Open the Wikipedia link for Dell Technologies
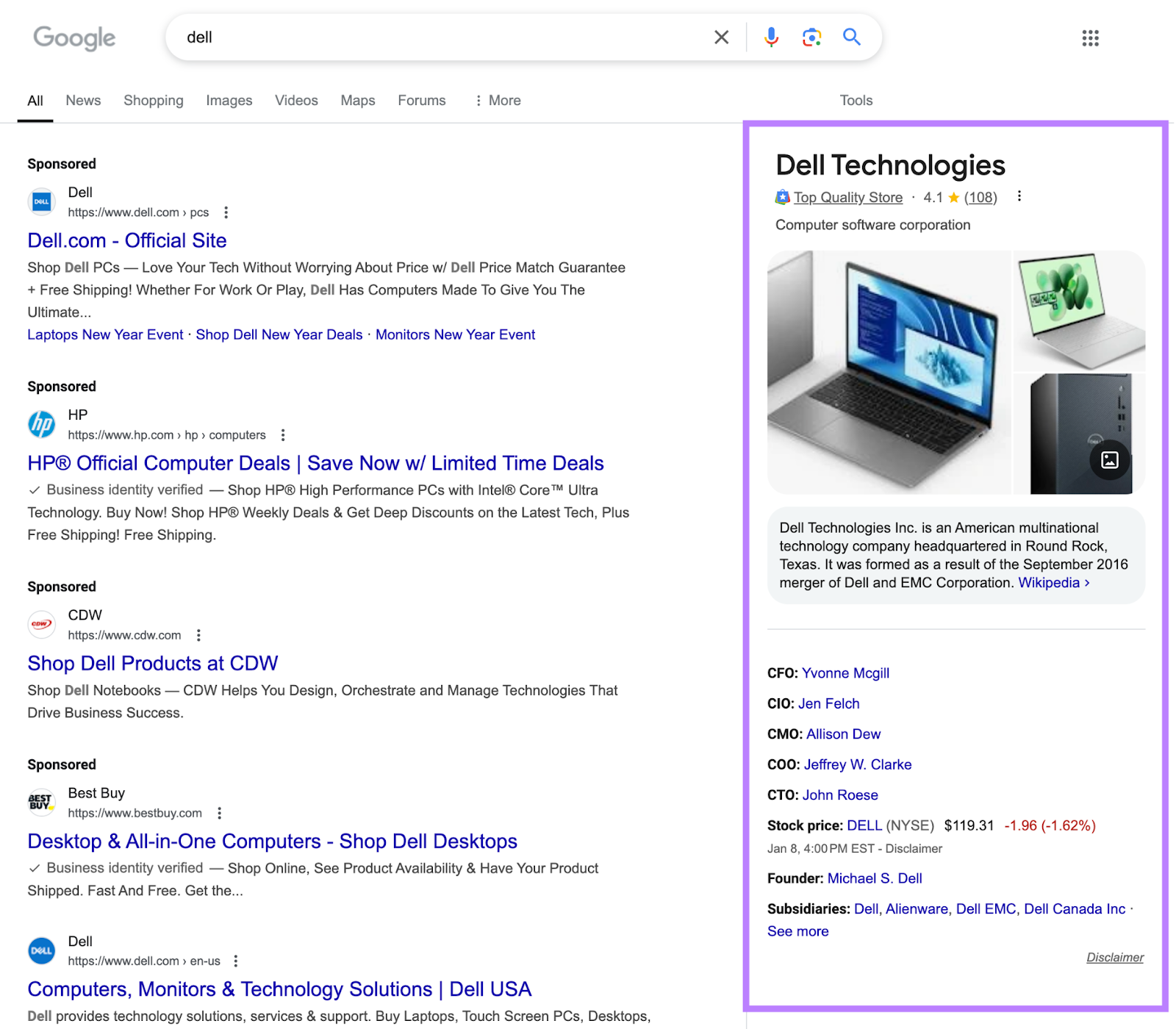 pyautogui.click(x=1050, y=582)
